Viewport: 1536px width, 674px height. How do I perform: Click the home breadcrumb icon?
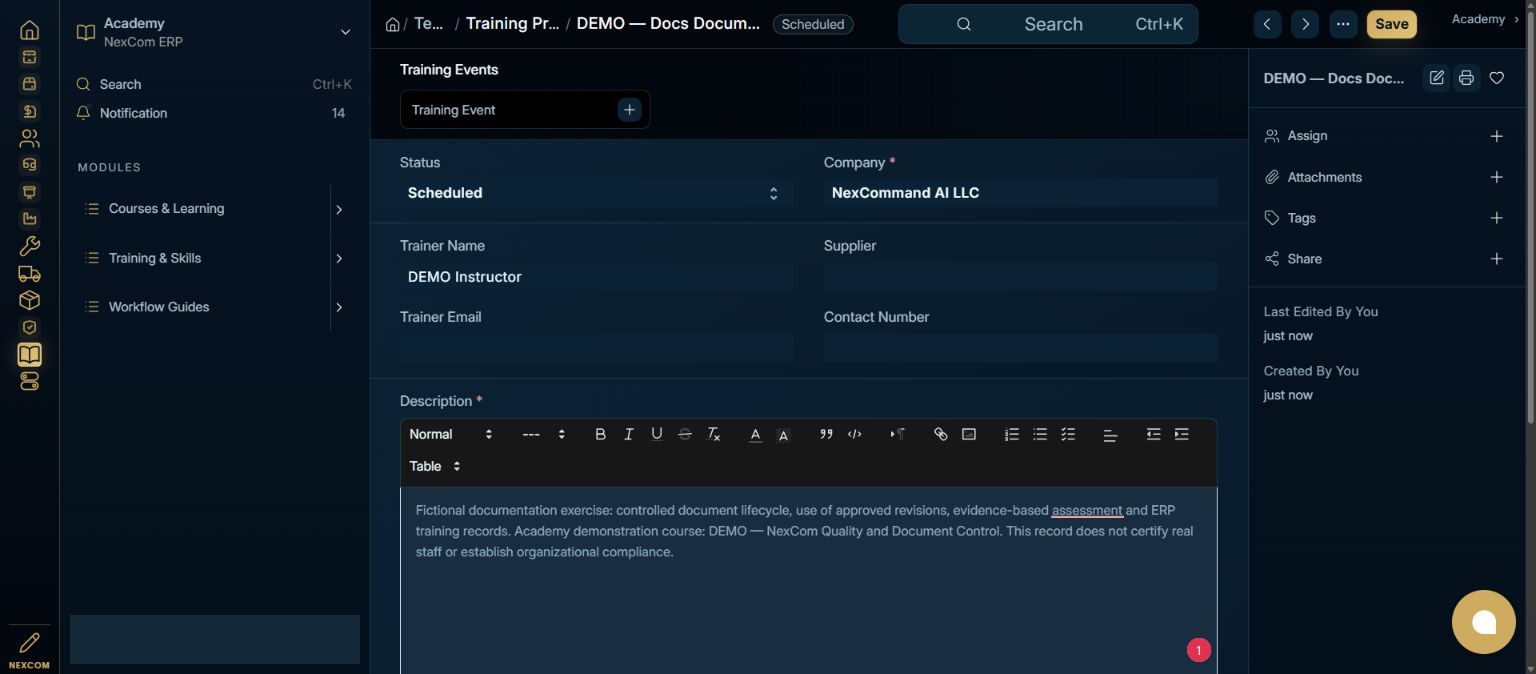tap(393, 24)
